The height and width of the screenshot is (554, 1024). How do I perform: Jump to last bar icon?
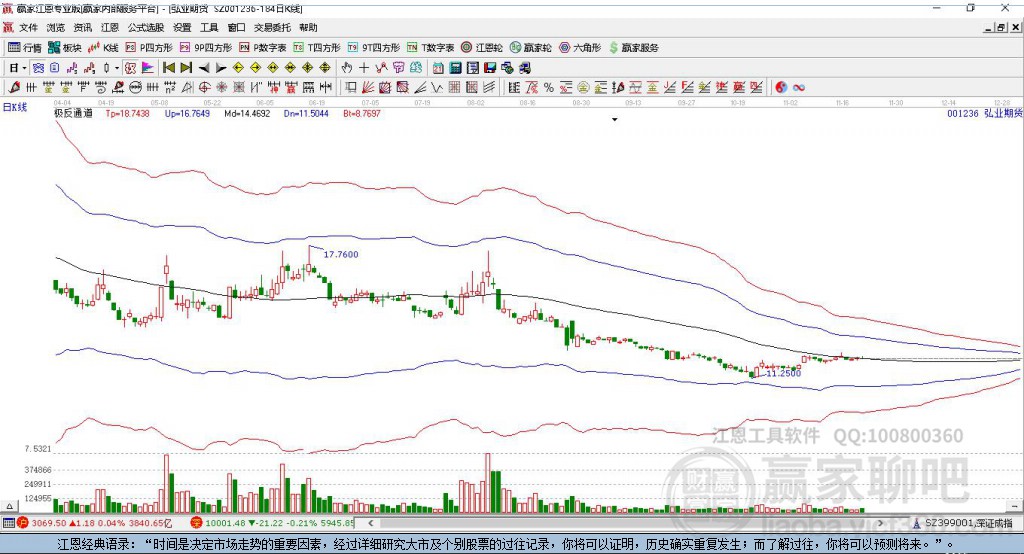tap(186, 67)
